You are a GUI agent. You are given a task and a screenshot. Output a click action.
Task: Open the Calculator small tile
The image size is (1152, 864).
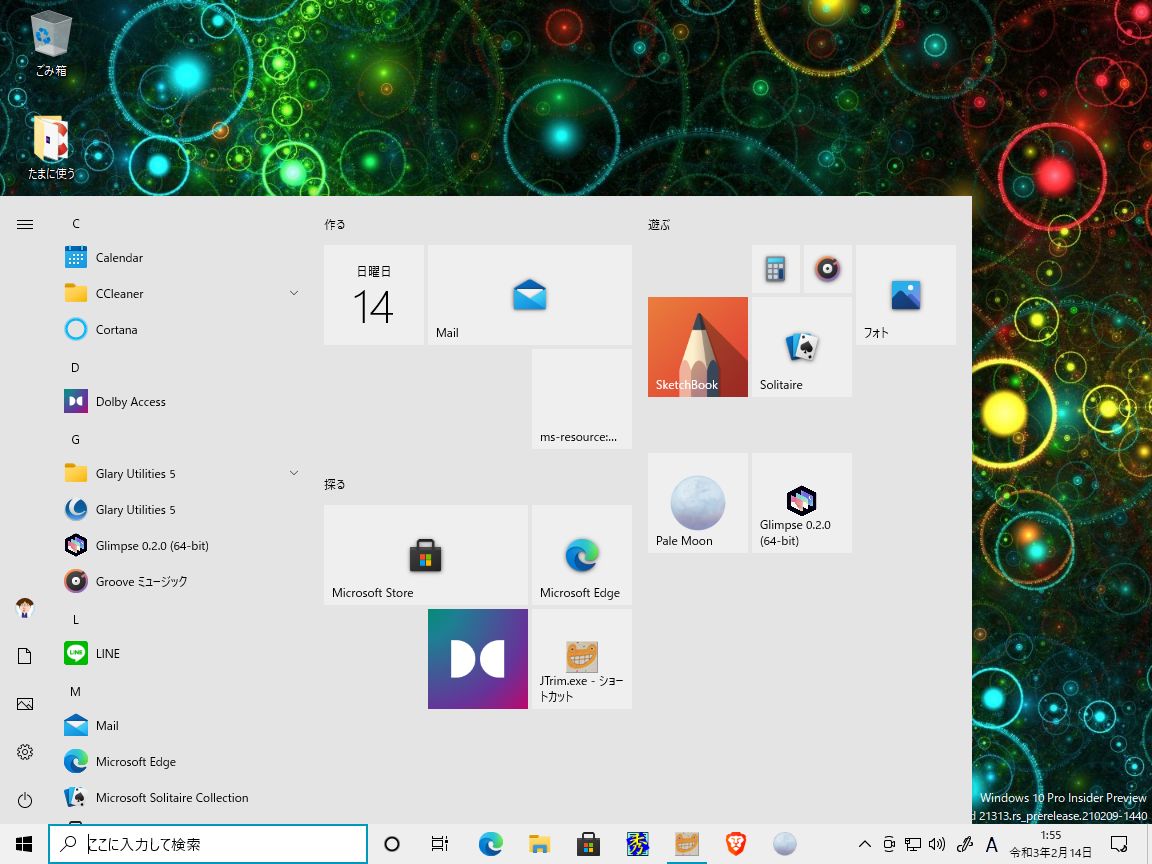[775, 269]
